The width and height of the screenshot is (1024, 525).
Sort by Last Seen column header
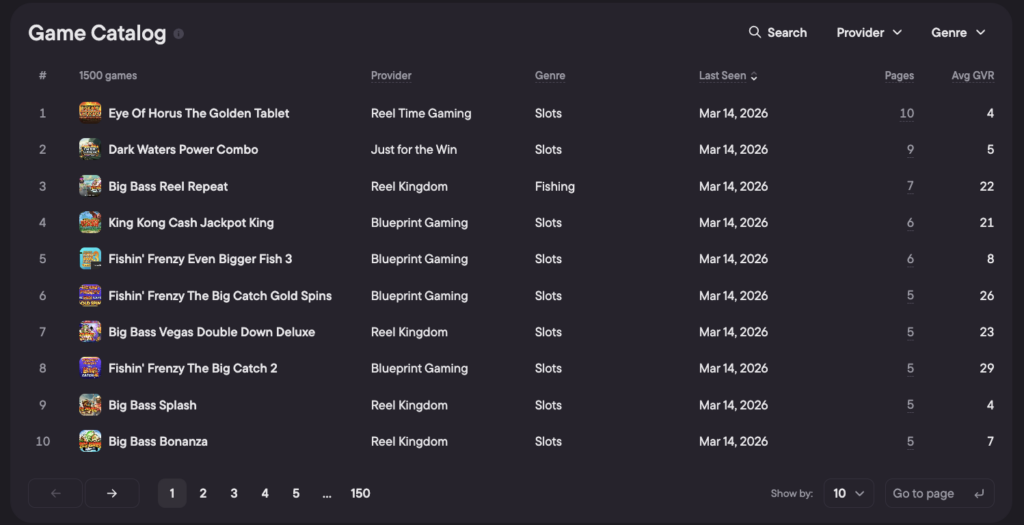(727, 76)
